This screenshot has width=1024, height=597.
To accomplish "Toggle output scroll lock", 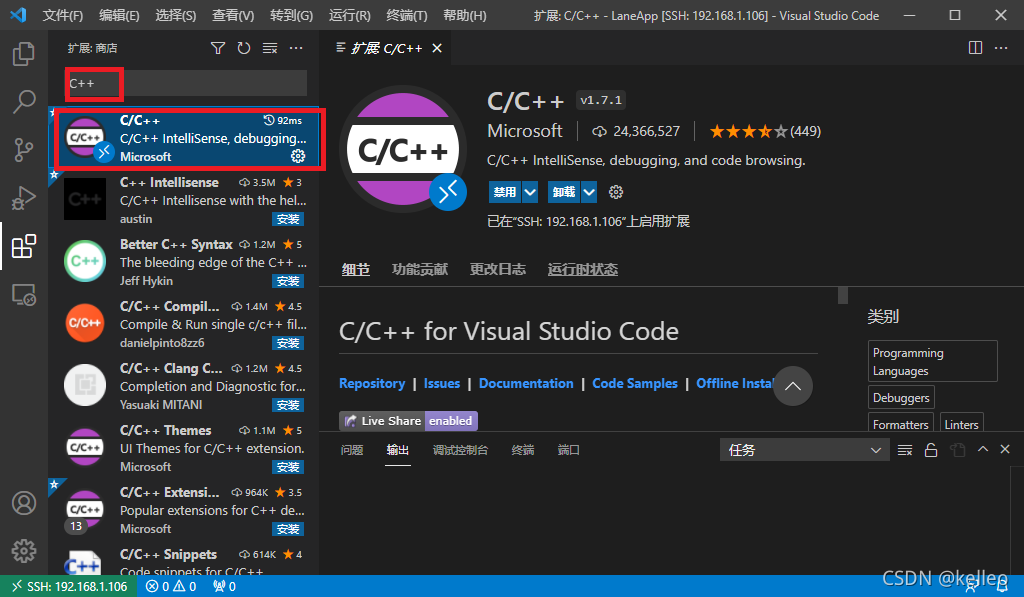I will pos(931,450).
